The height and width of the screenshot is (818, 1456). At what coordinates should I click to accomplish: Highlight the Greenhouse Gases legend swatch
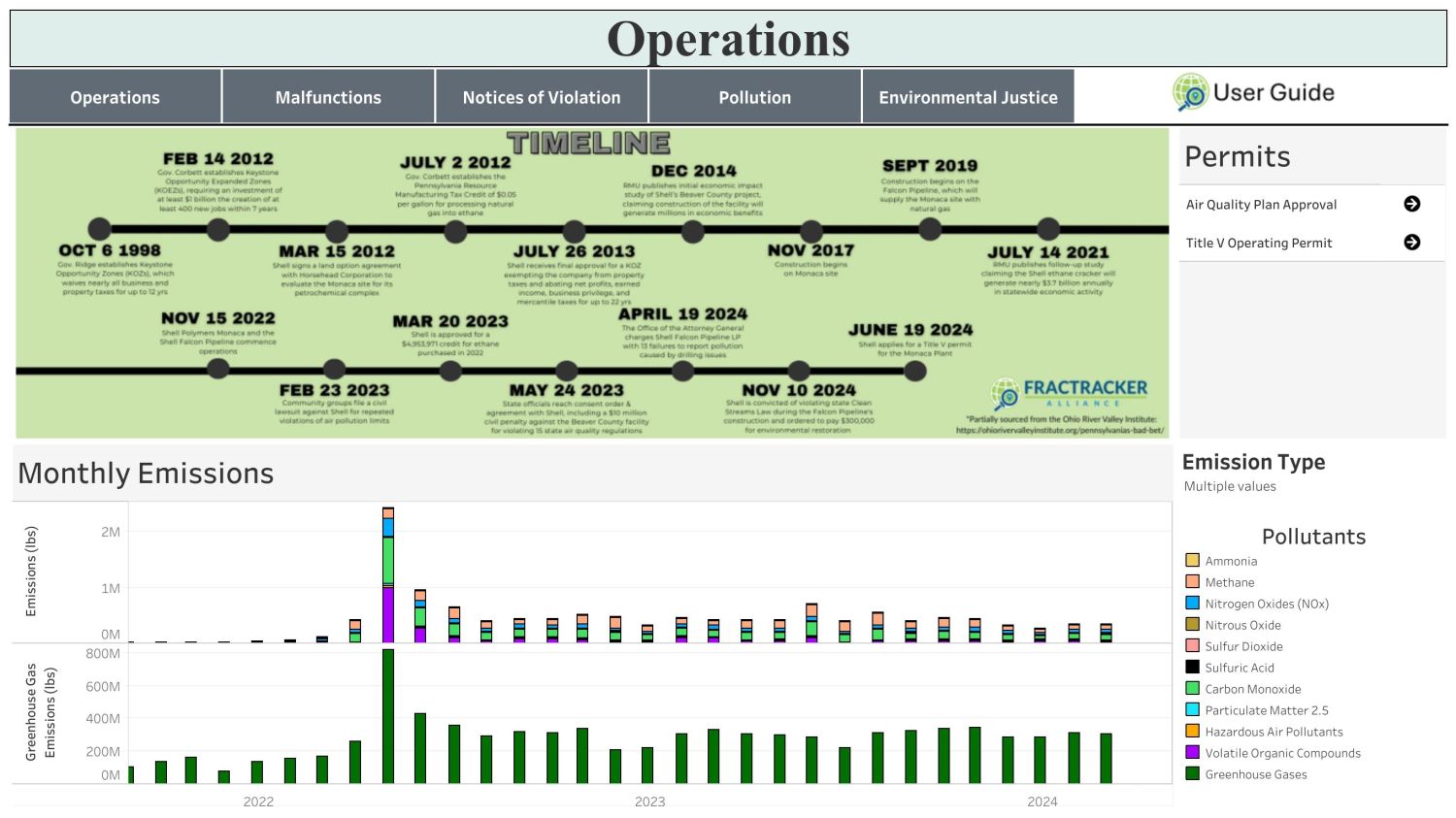[1192, 774]
